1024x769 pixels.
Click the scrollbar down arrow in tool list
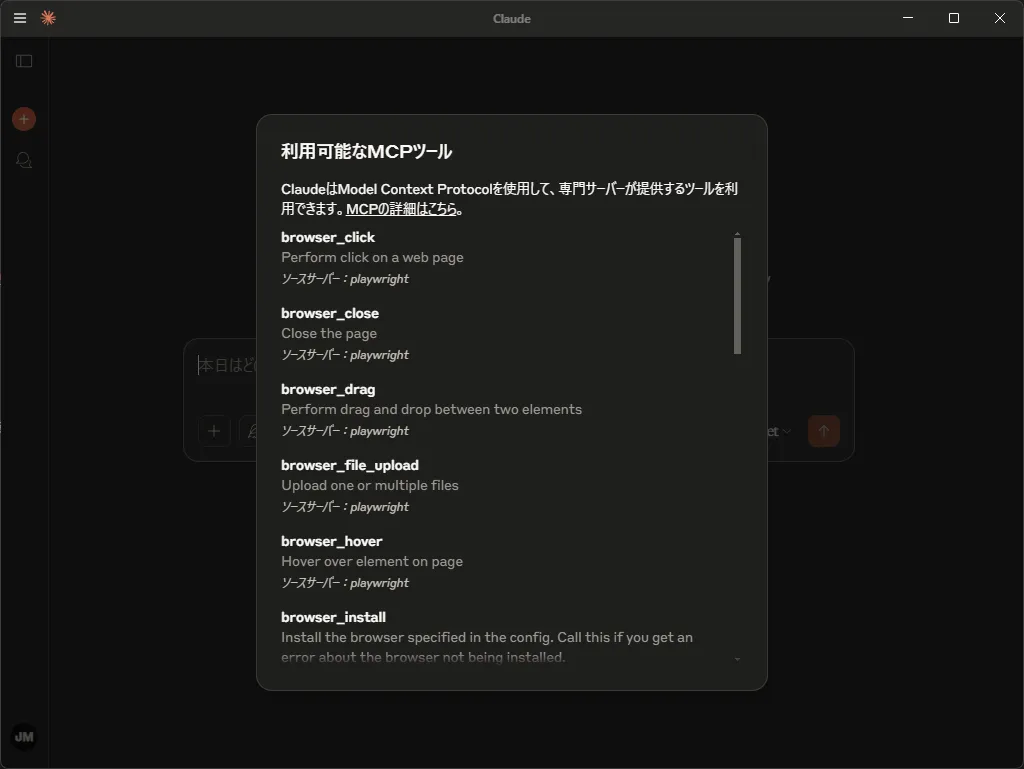coord(737,659)
